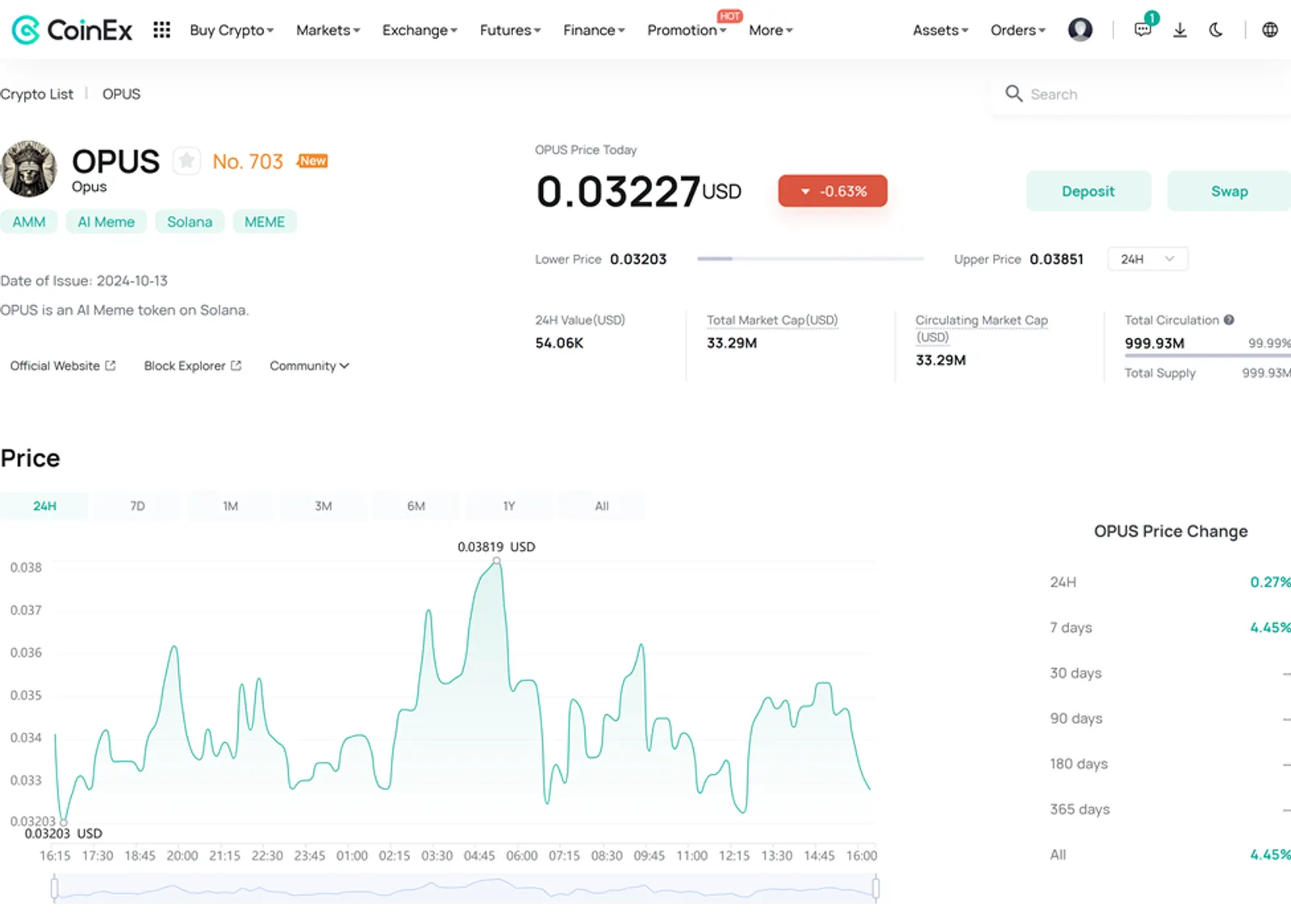Click the search magnifier icon

(x=1013, y=94)
